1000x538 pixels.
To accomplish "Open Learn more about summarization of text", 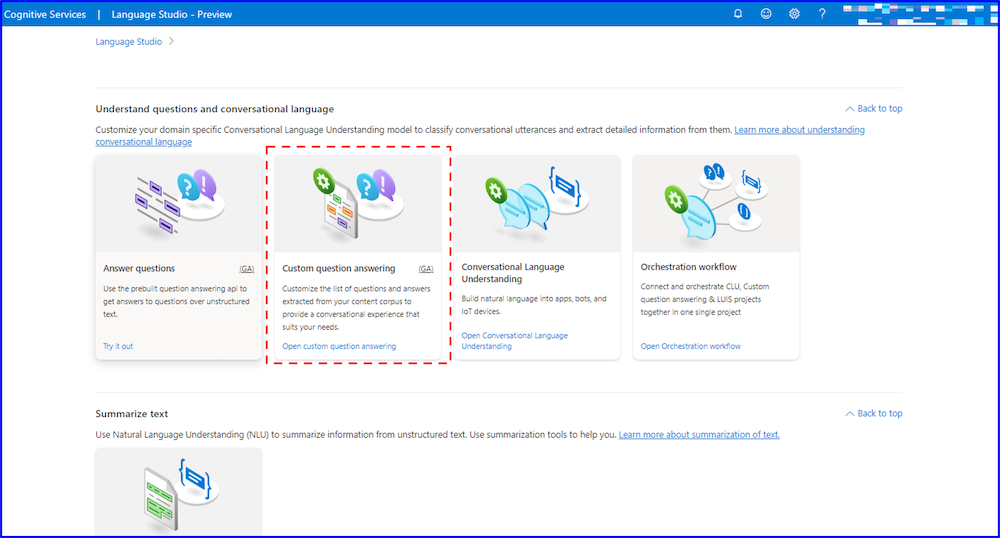I will point(699,434).
